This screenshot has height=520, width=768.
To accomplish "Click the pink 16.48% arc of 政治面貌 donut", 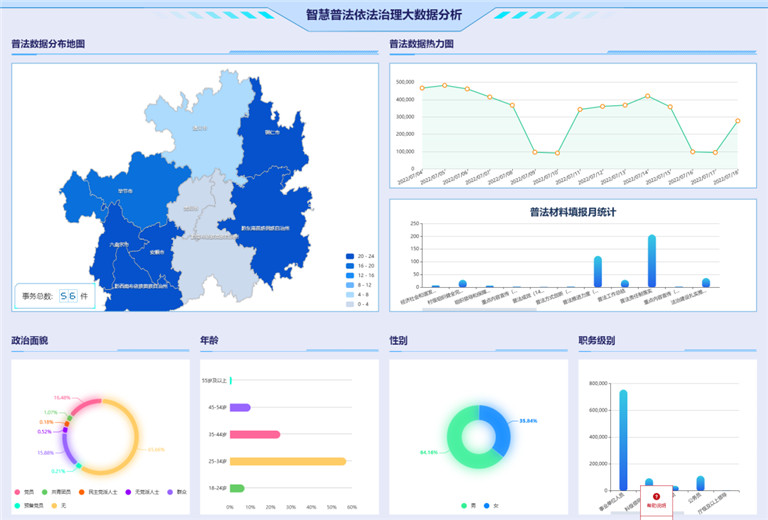I will (84, 404).
